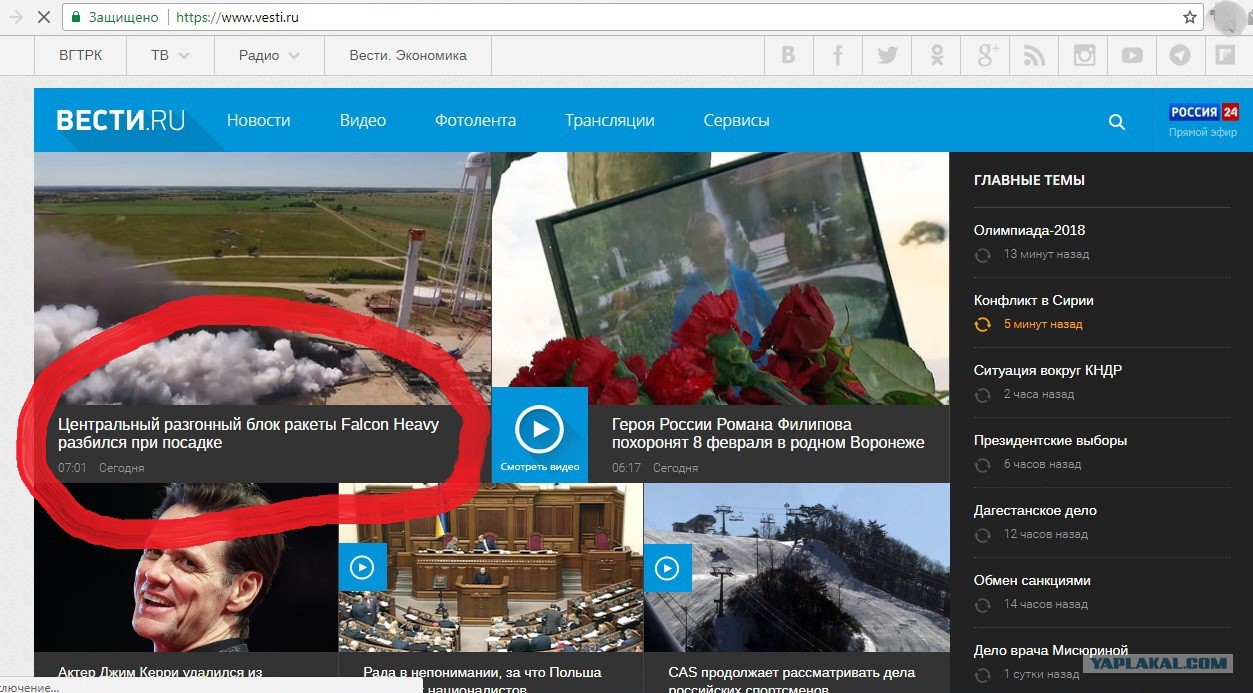The height and width of the screenshot is (693, 1253).
Task: Click refresh icon under Обмен санкциями
Action: pos(983,605)
